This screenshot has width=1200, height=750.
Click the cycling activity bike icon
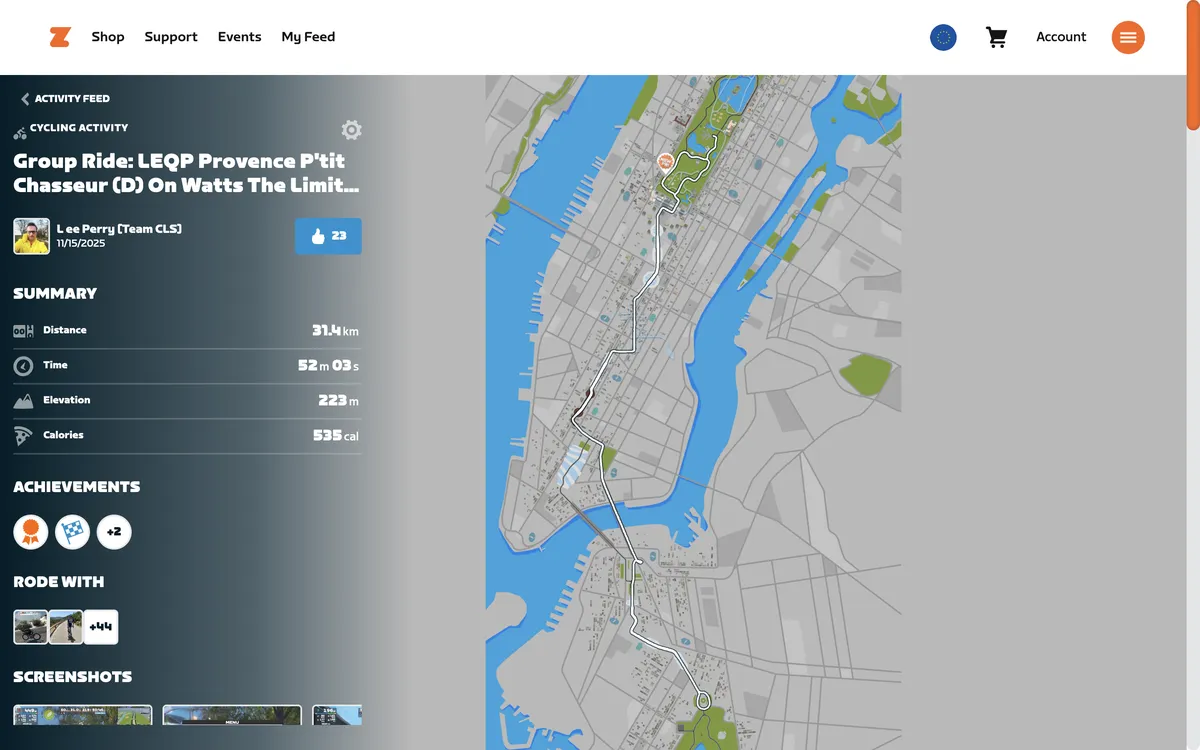20,132
